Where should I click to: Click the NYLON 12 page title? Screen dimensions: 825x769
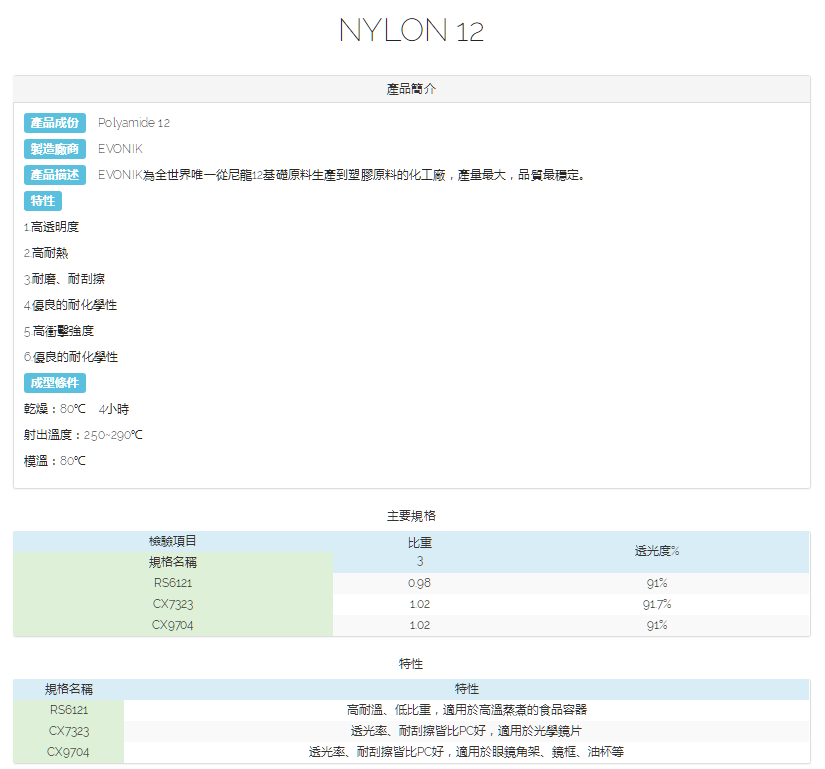tap(411, 31)
